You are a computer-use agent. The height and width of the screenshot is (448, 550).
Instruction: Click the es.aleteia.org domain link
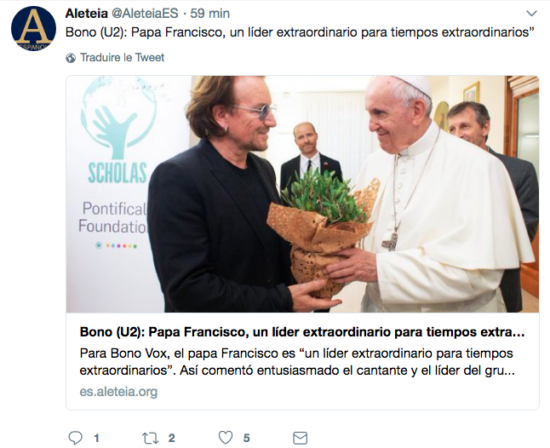click(119, 392)
